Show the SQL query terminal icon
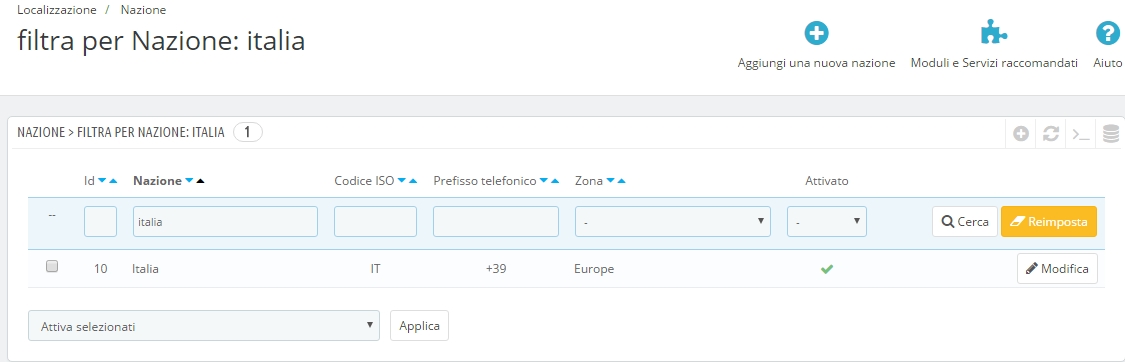 click(x=1081, y=133)
